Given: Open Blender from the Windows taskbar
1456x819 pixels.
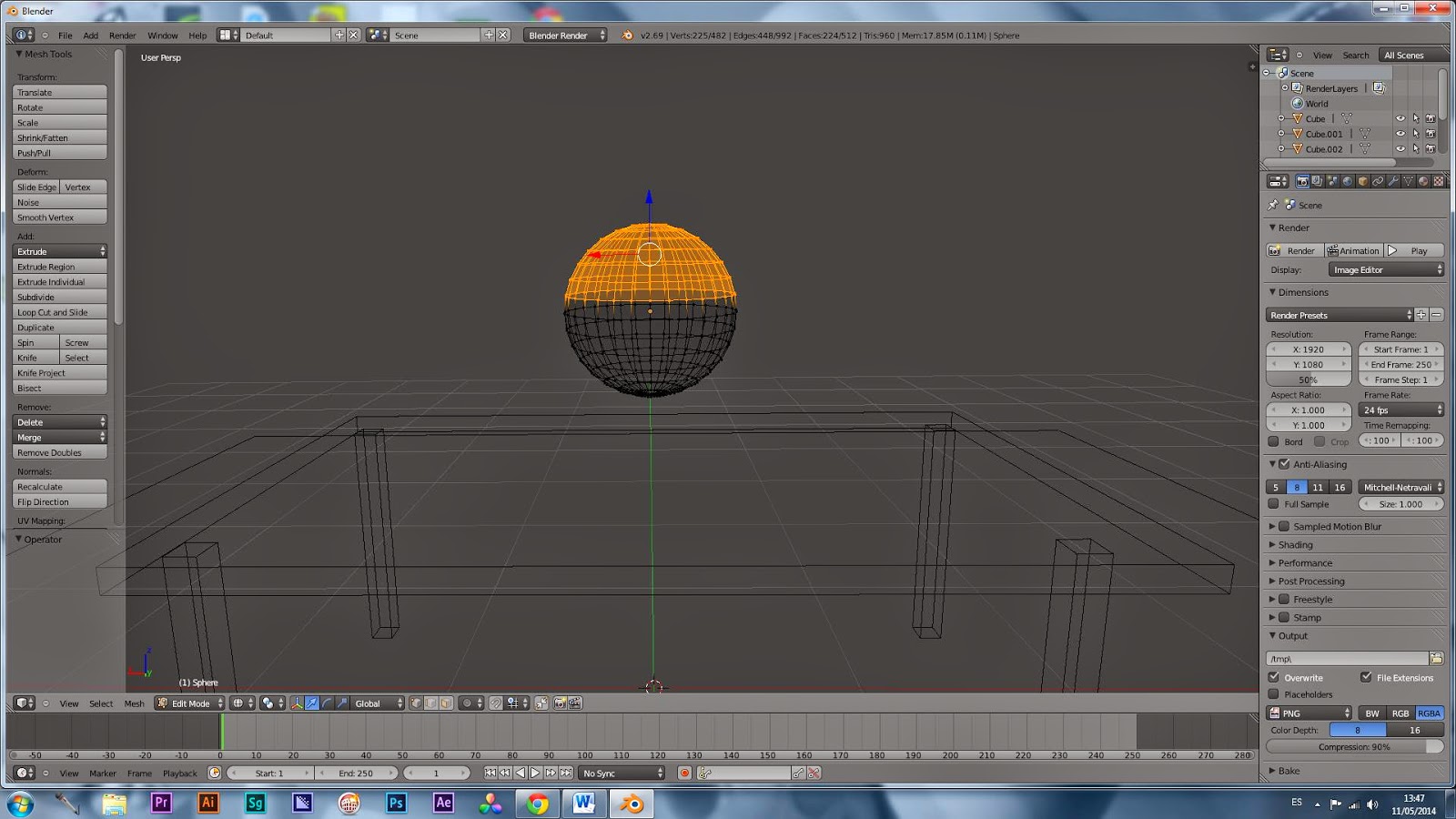Looking at the screenshot, I should click(631, 804).
